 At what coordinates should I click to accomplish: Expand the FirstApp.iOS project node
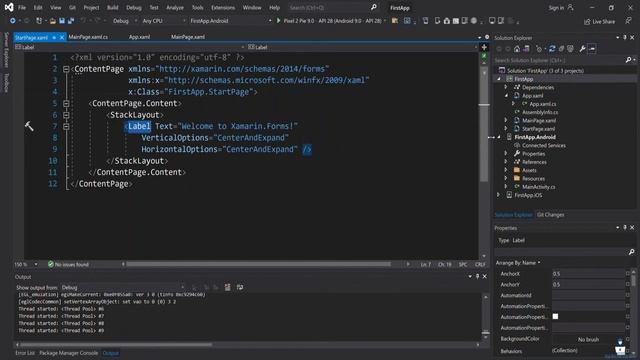coord(498,195)
